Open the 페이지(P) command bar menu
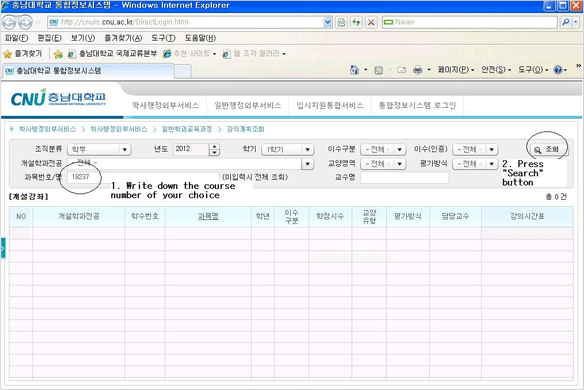The height and width of the screenshot is (390, 584). (x=456, y=70)
